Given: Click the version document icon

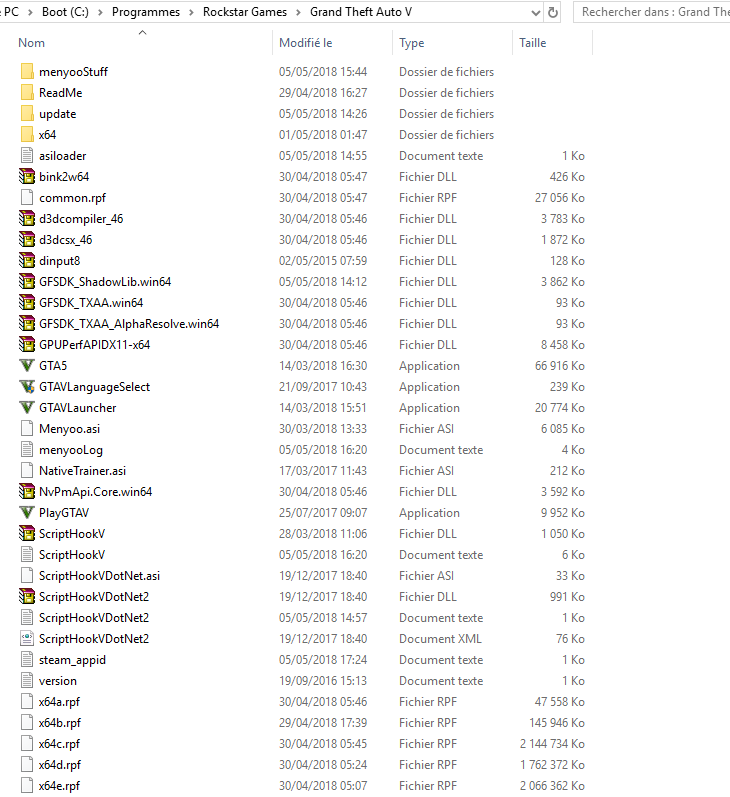Looking at the screenshot, I should [27, 681].
